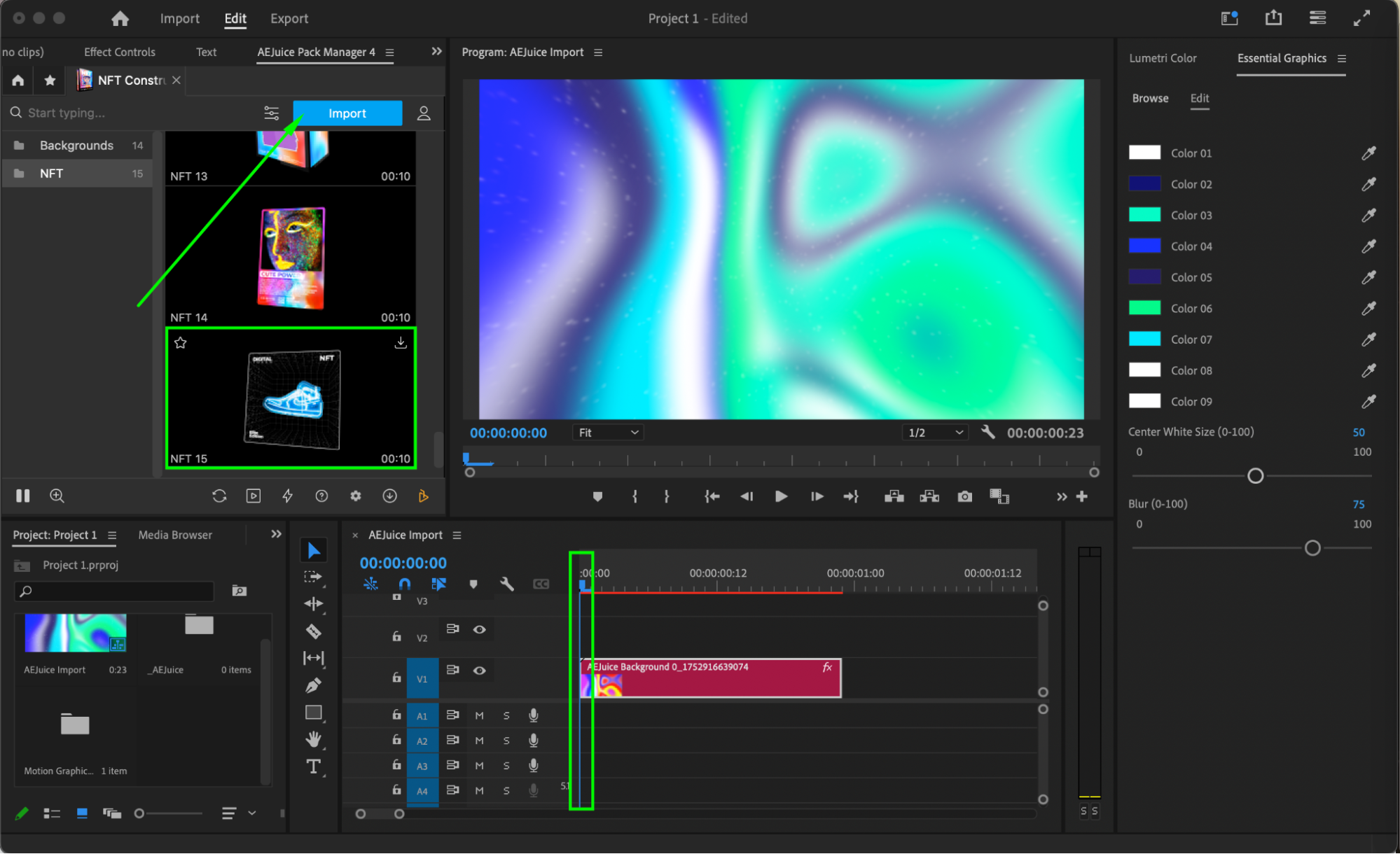Switch to Lumetri Color tab
This screenshot has width=1400, height=854.
[1163, 58]
